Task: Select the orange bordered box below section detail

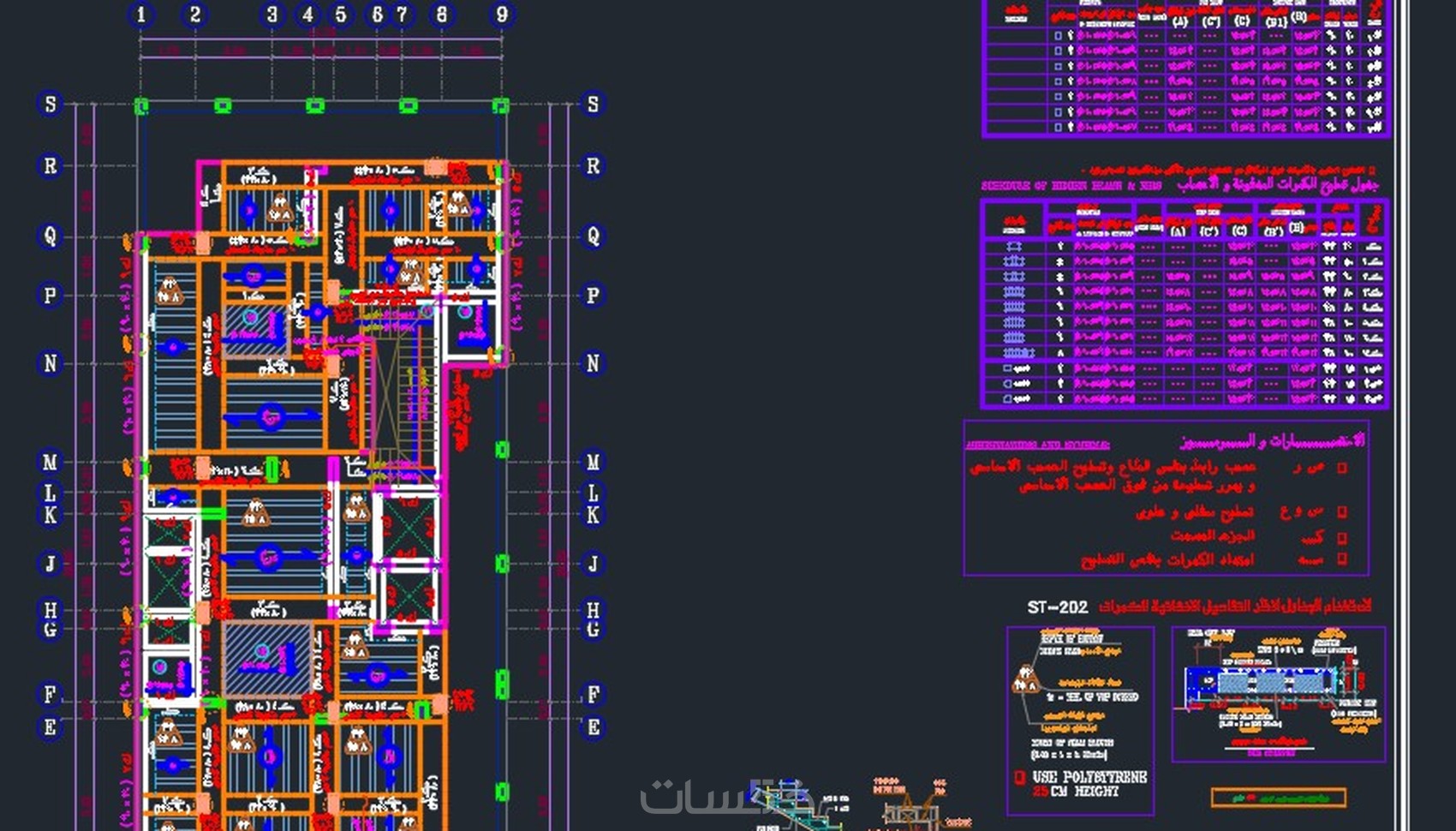Action: (x=1279, y=798)
